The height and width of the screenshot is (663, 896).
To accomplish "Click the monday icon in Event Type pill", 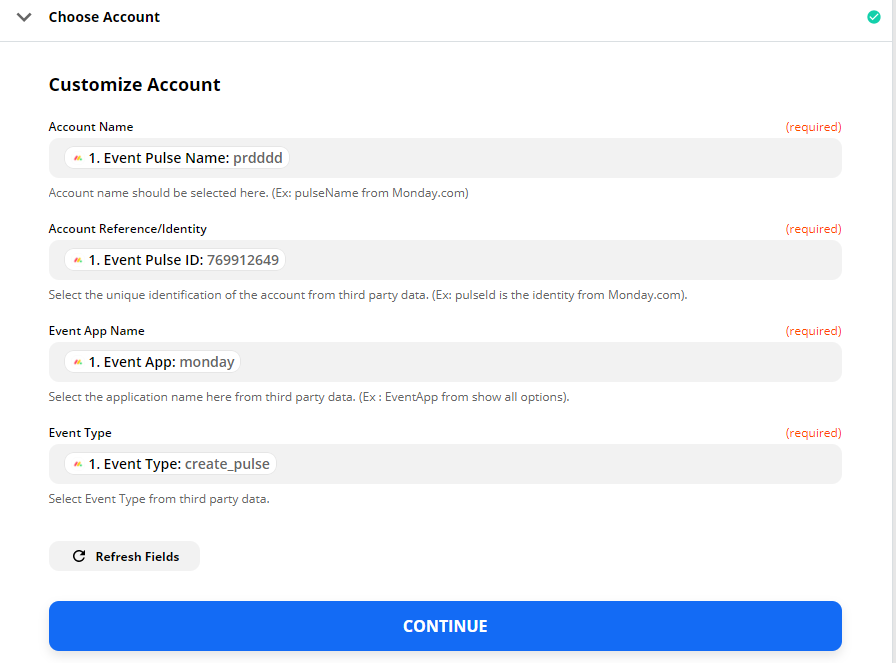I will click(78, 465).
